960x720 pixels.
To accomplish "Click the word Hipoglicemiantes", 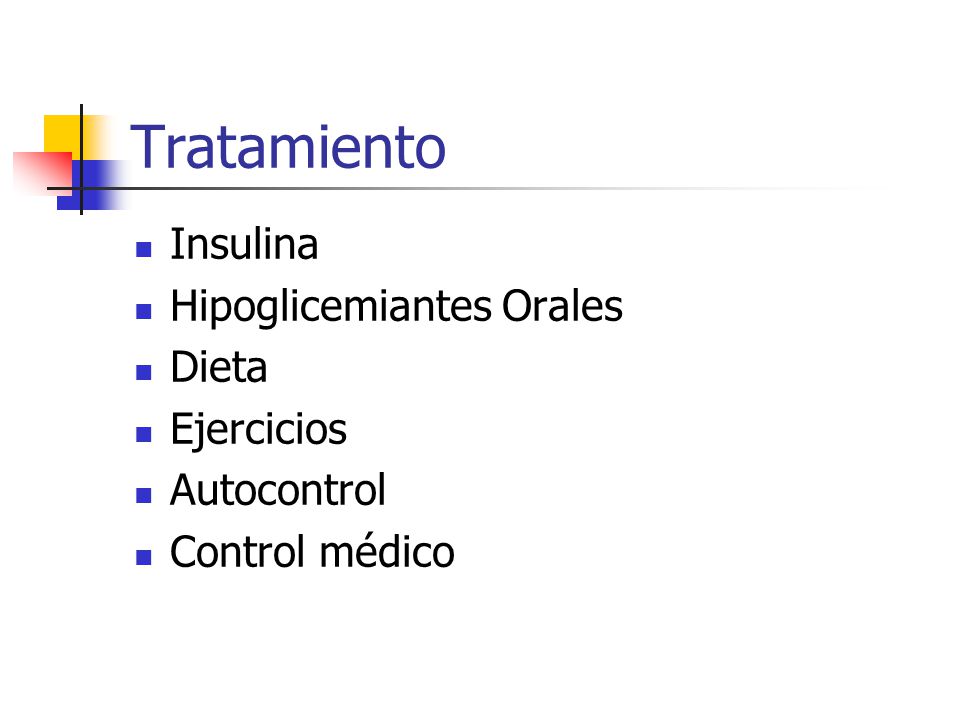I will 331,307.
